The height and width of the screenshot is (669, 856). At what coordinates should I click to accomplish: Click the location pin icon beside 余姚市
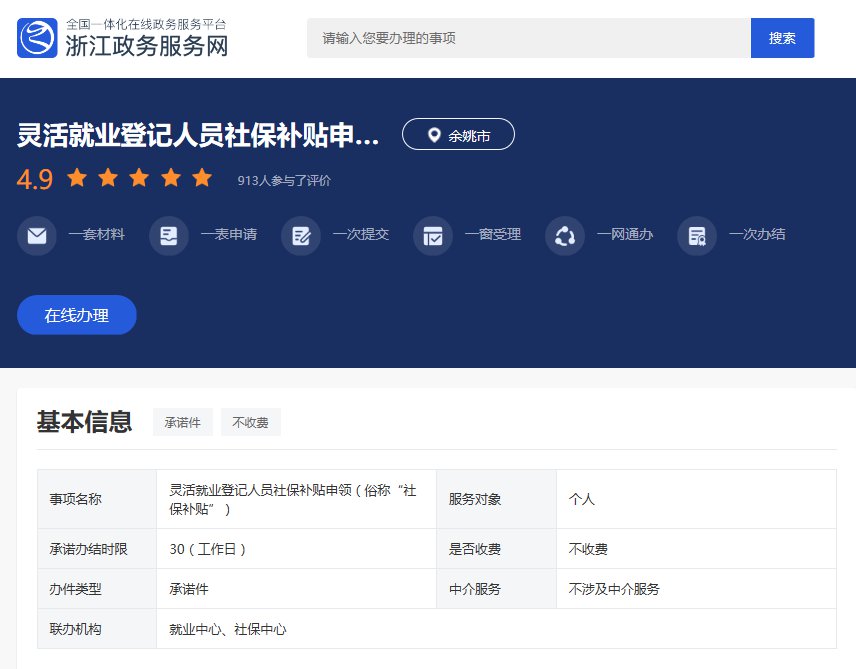(434, 135)
